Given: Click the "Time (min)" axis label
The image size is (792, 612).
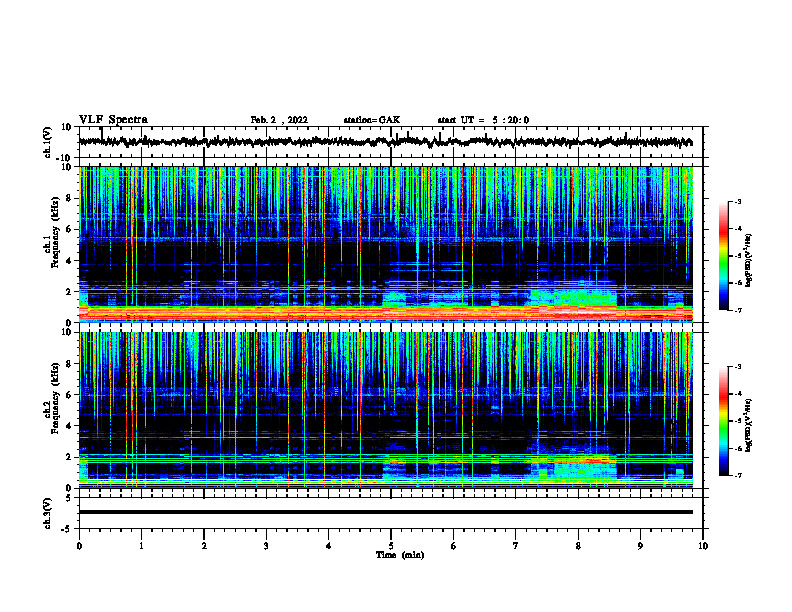Looking at the screenshot, I should (400, 555).
